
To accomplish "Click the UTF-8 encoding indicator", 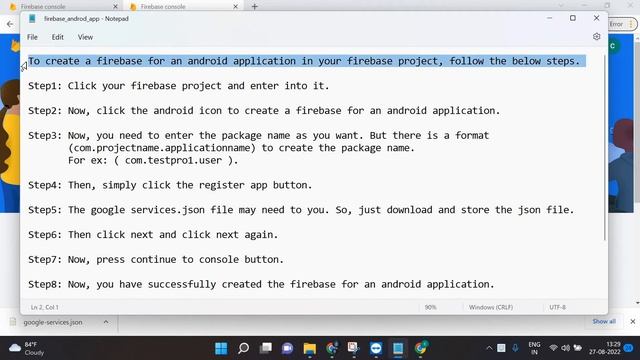I will [x=557, y=307].
